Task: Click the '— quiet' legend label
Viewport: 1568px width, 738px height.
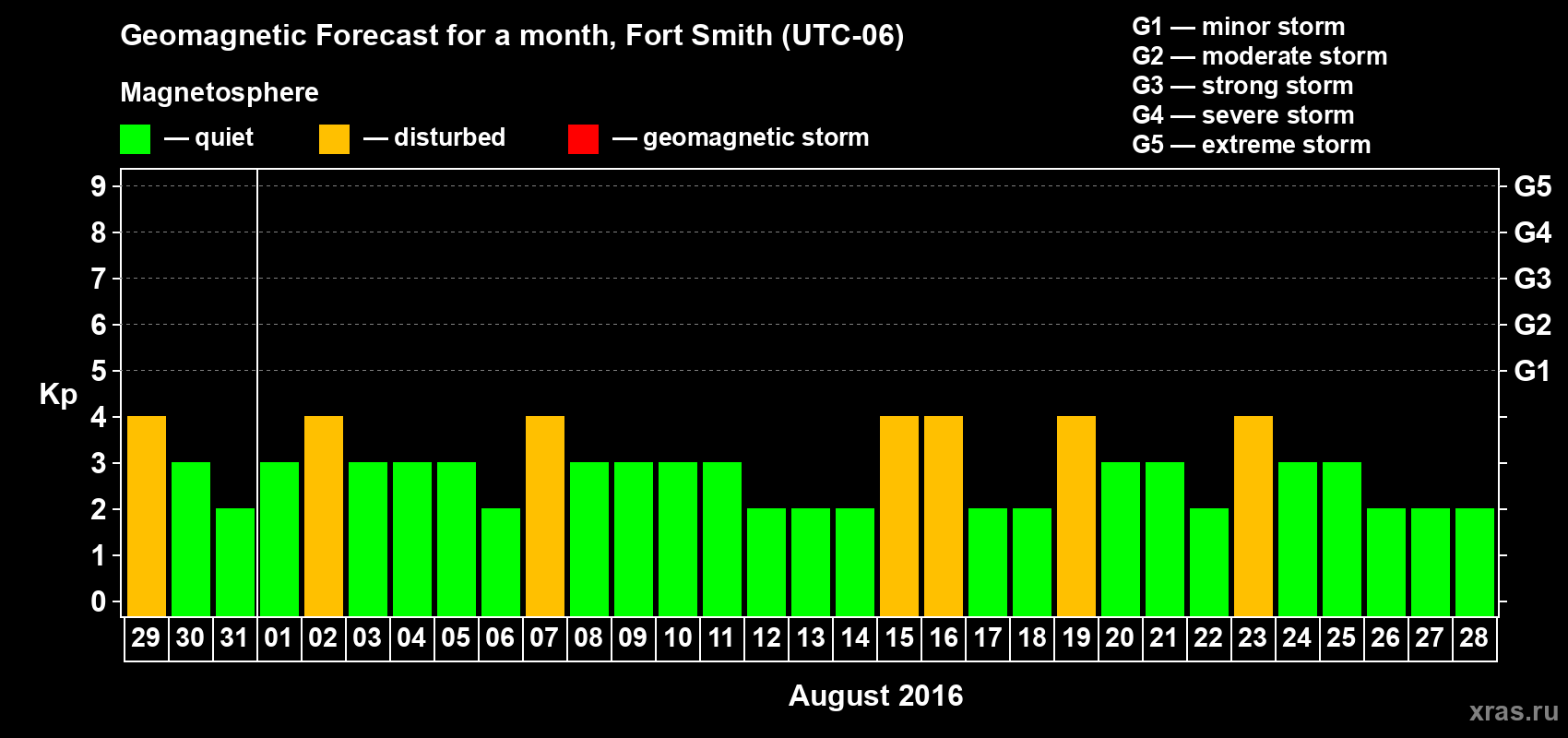Action: coord(209,138)
